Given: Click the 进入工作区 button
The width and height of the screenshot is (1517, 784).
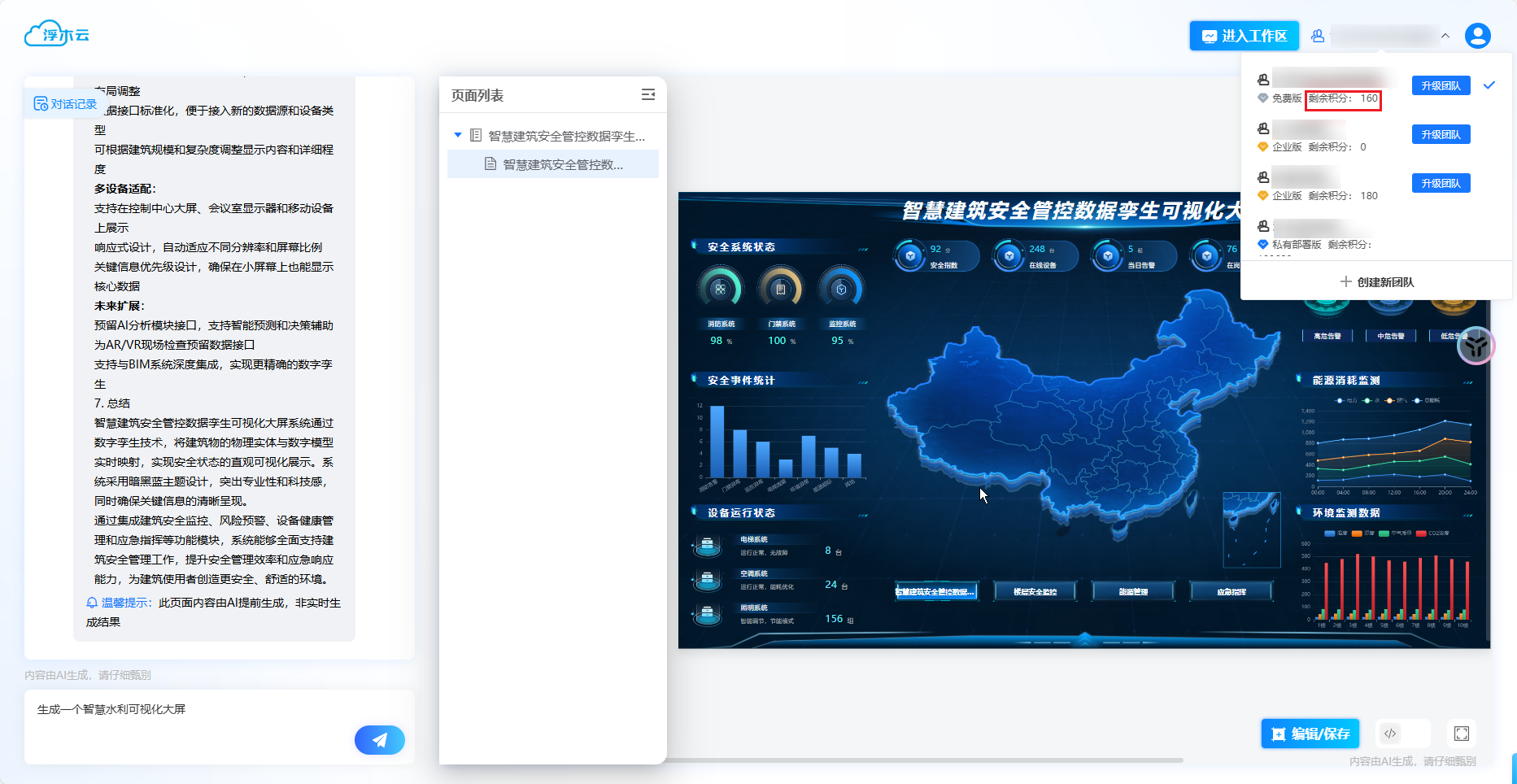Looking at the screenshot, I should click(1244, 36).
